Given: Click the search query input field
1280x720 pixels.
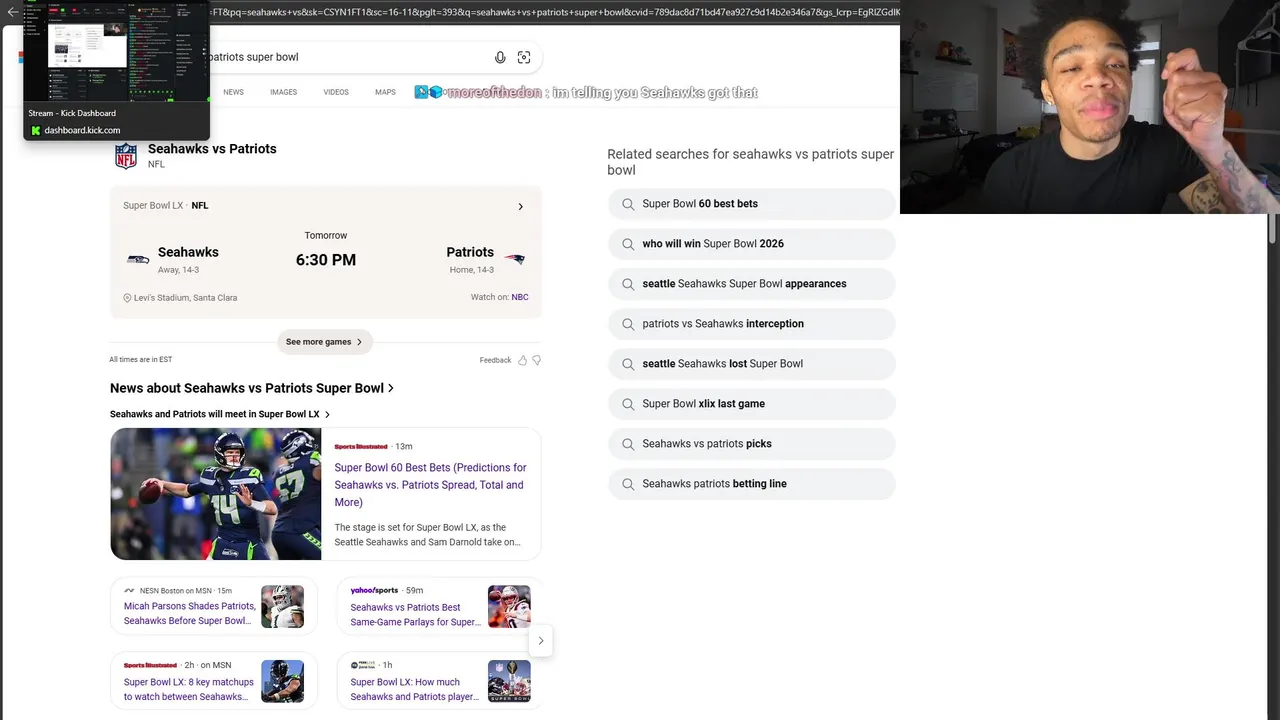Looking at the screenshot, I should point(340,57).
